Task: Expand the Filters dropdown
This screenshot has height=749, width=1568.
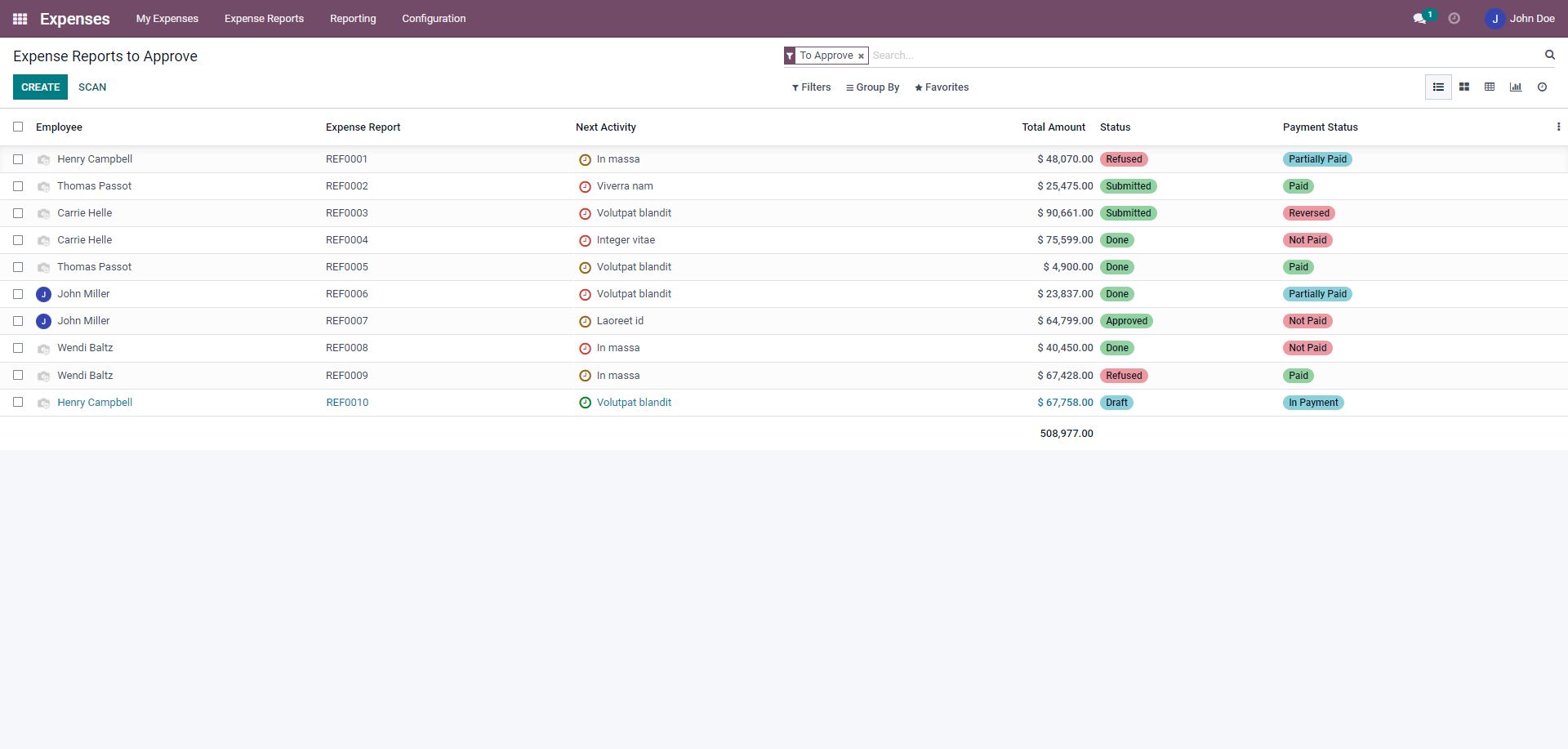Action: (811, 87)
